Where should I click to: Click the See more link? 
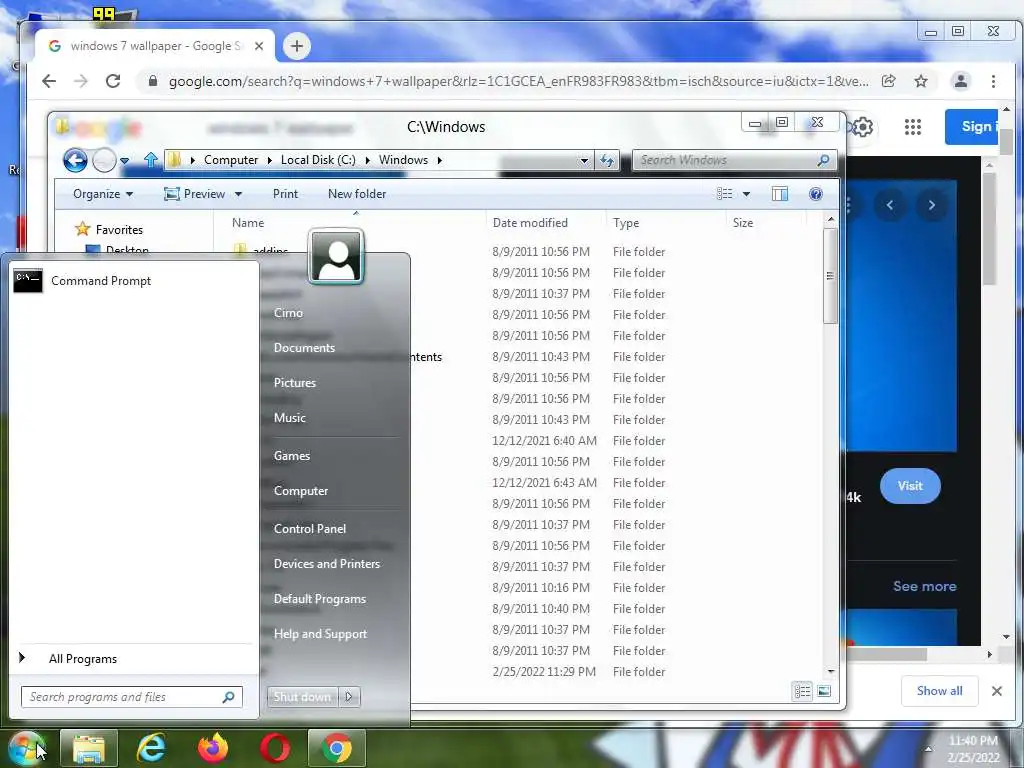coord(925,586)
